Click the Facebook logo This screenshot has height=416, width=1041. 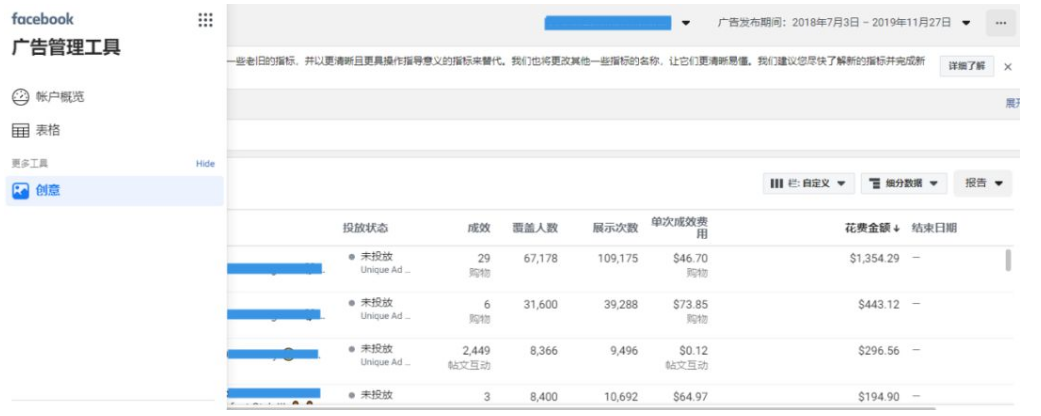tap(42, 19)
